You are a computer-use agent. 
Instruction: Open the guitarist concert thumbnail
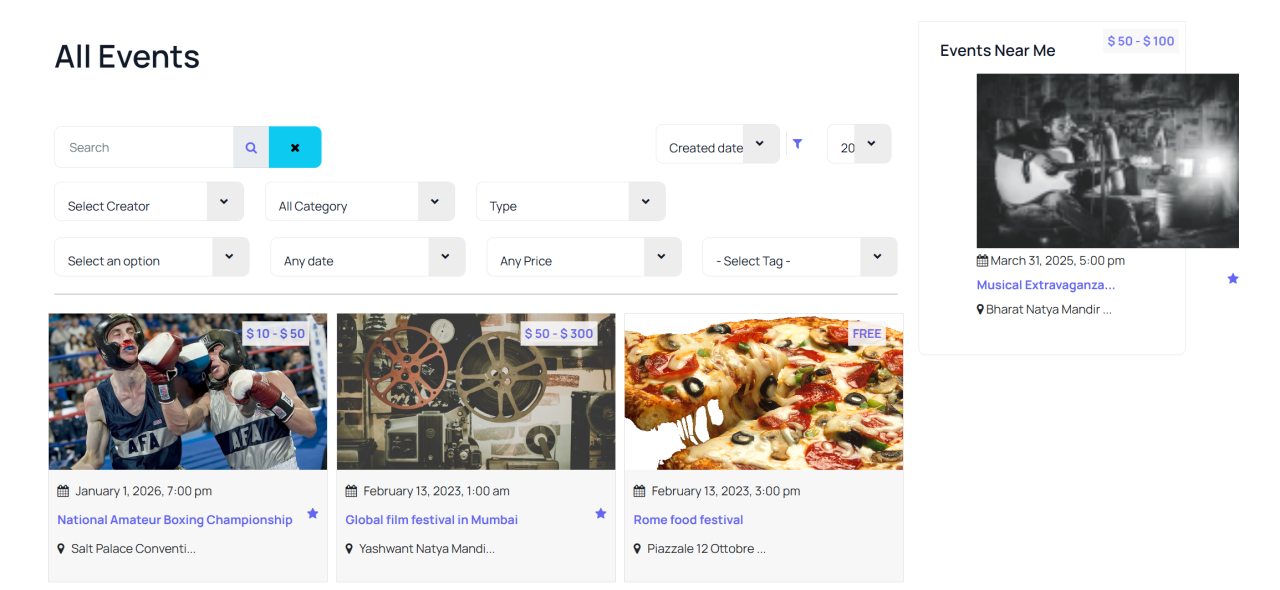point(1107,161)
